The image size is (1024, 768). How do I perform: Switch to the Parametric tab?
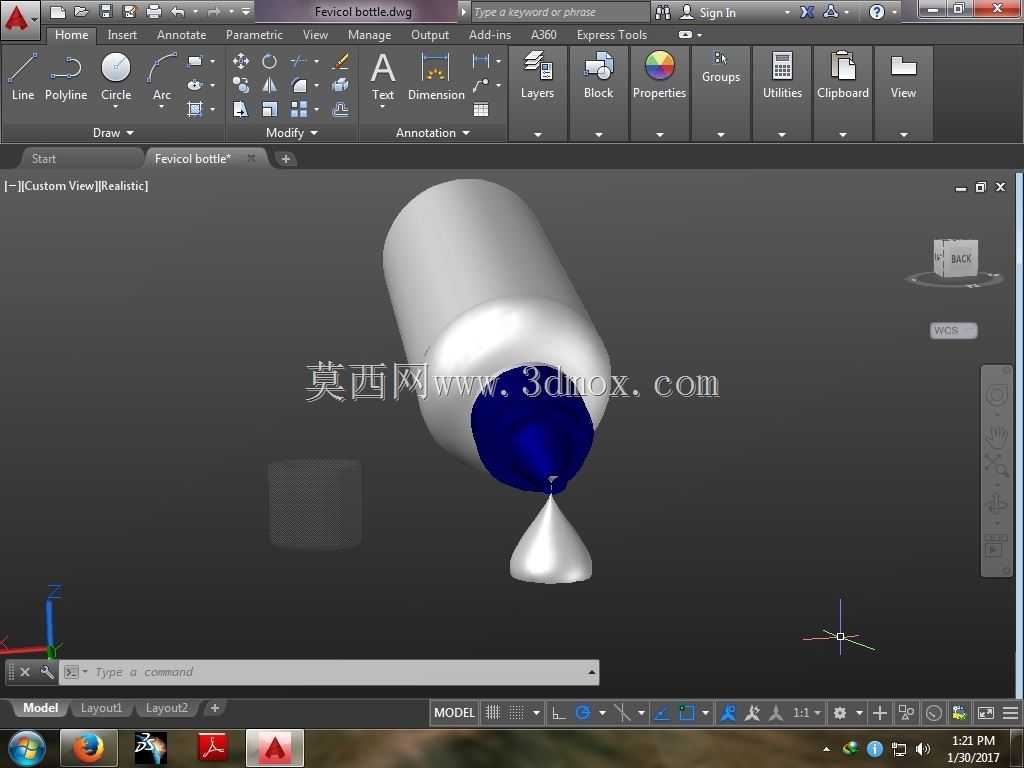click(254, 35)
